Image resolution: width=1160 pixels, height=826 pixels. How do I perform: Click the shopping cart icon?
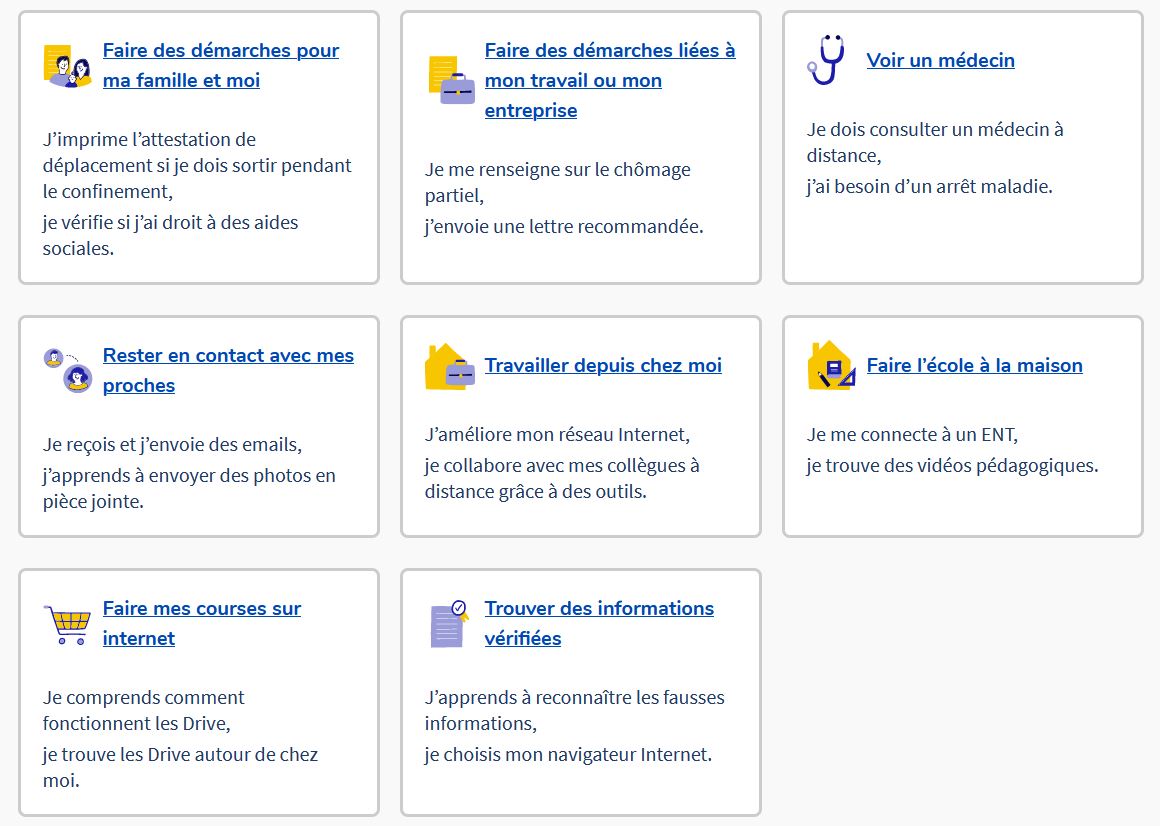67,624
